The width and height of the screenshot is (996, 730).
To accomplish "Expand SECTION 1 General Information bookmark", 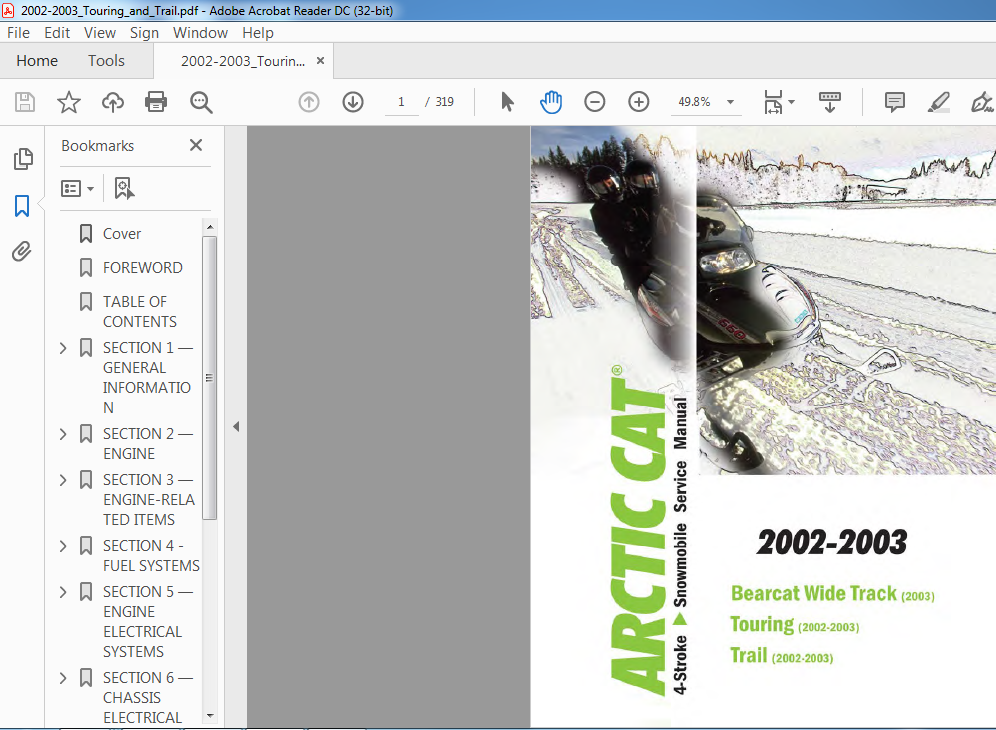I will tap(63, 348).
